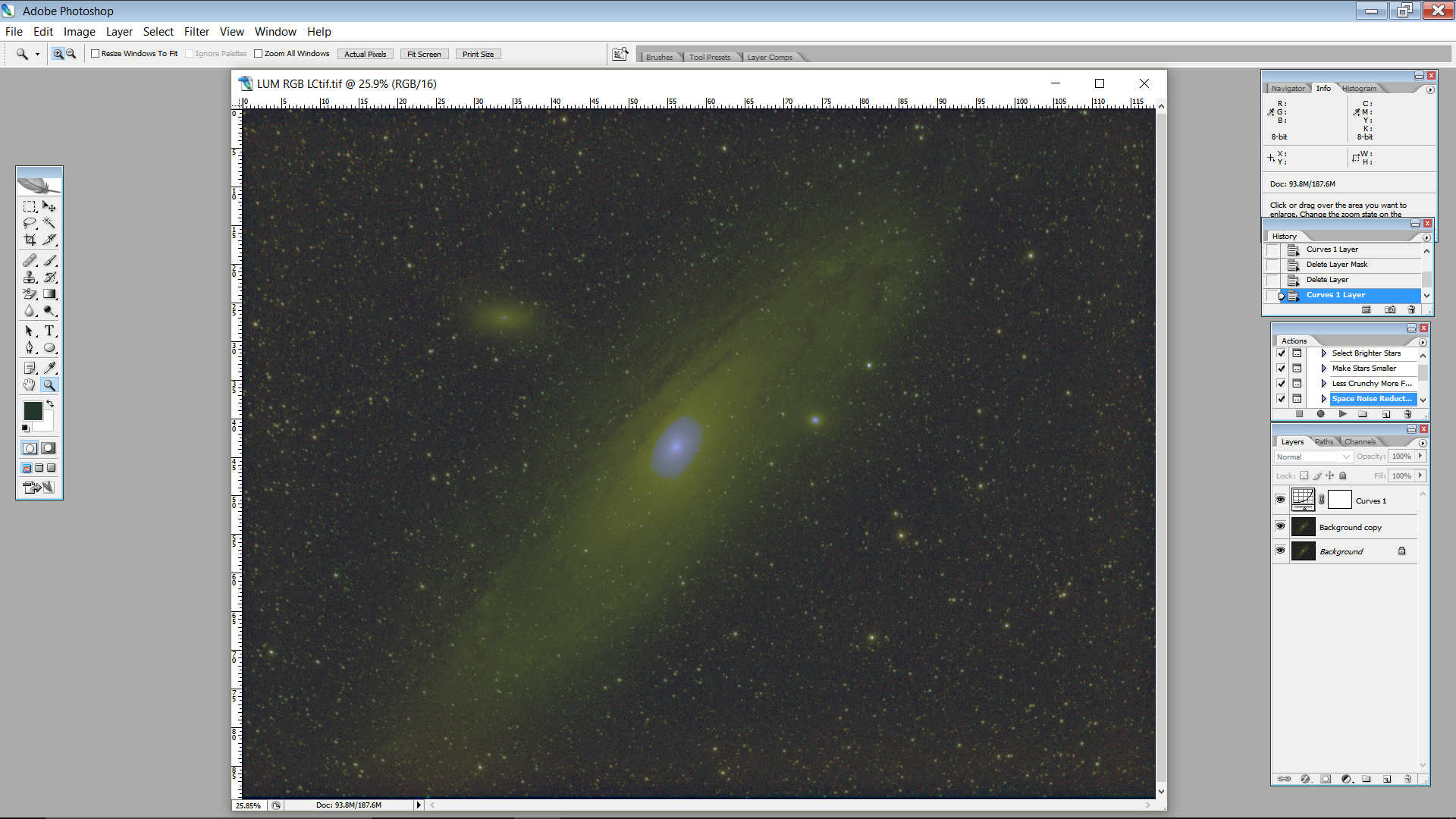Open the Filter menu
This screenshot has width=1456, height=819.
pyautogui.click(x=196, y=32)
